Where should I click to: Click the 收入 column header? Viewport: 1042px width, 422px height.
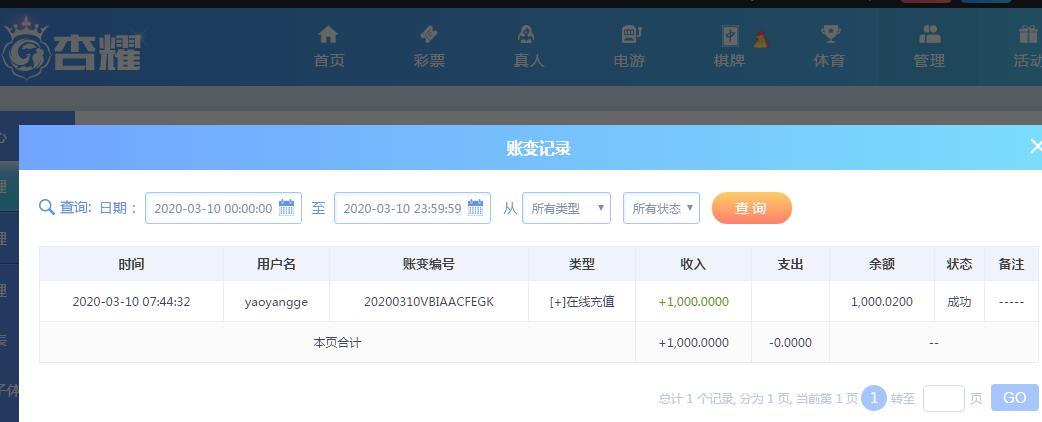(693, 264)
